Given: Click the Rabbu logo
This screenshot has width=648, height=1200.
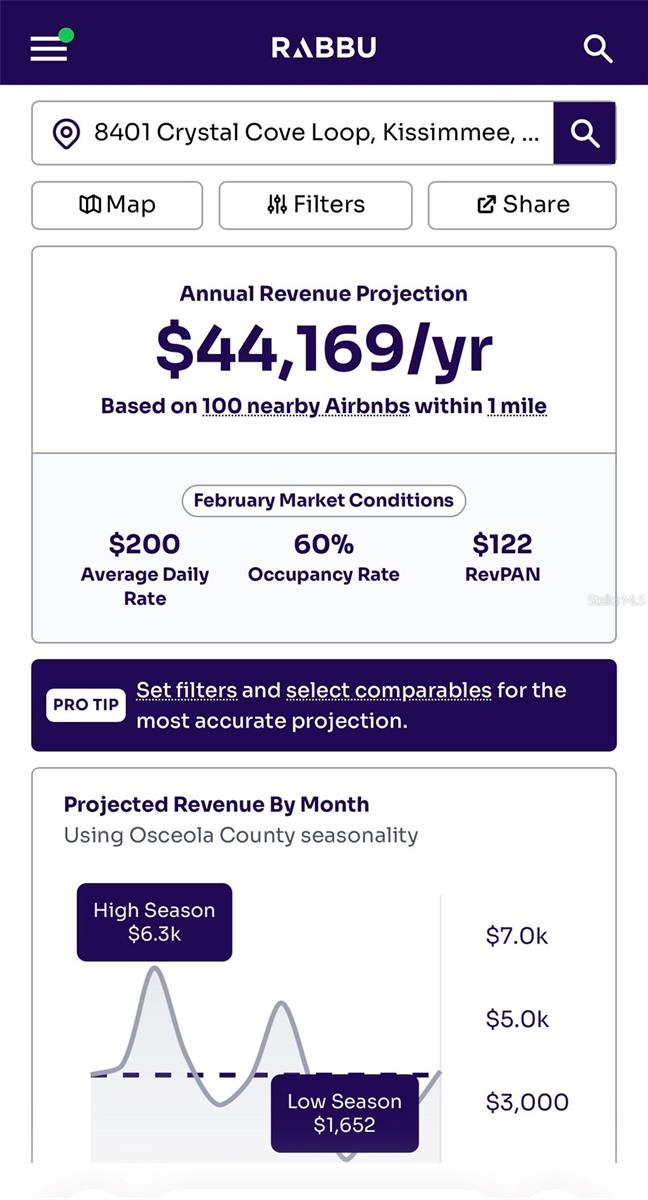Looking at the screenshot, I should [324, 47].
